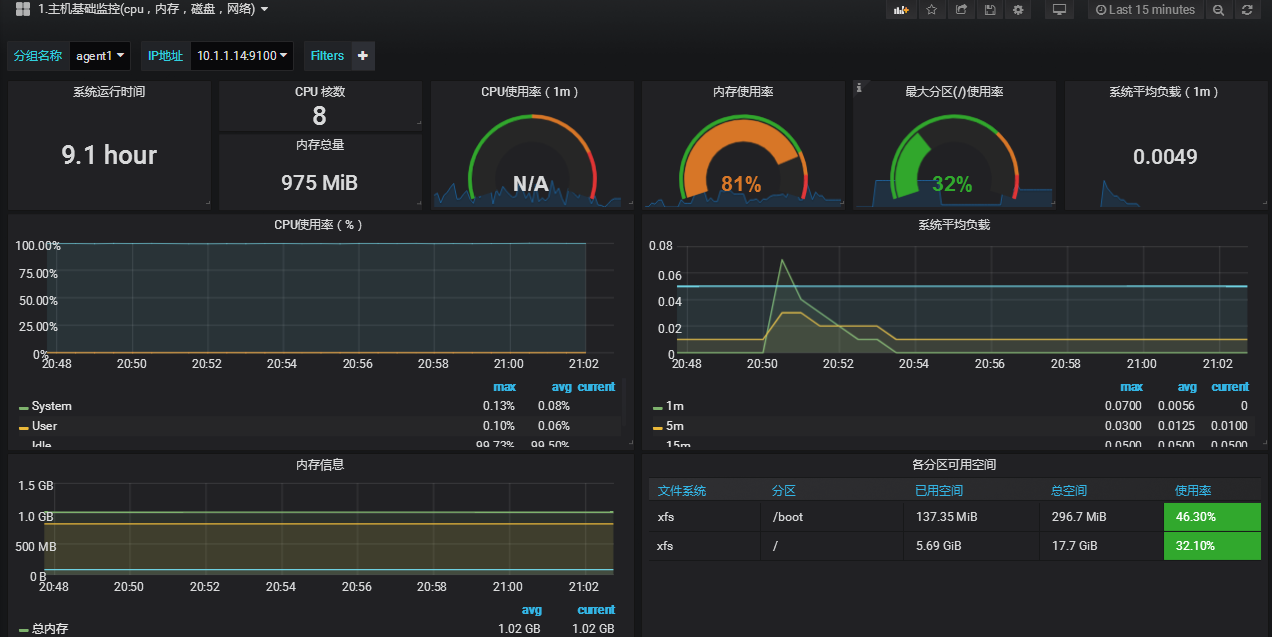Click the 5.69 GiB used space cell

click(x=970, y=546)
